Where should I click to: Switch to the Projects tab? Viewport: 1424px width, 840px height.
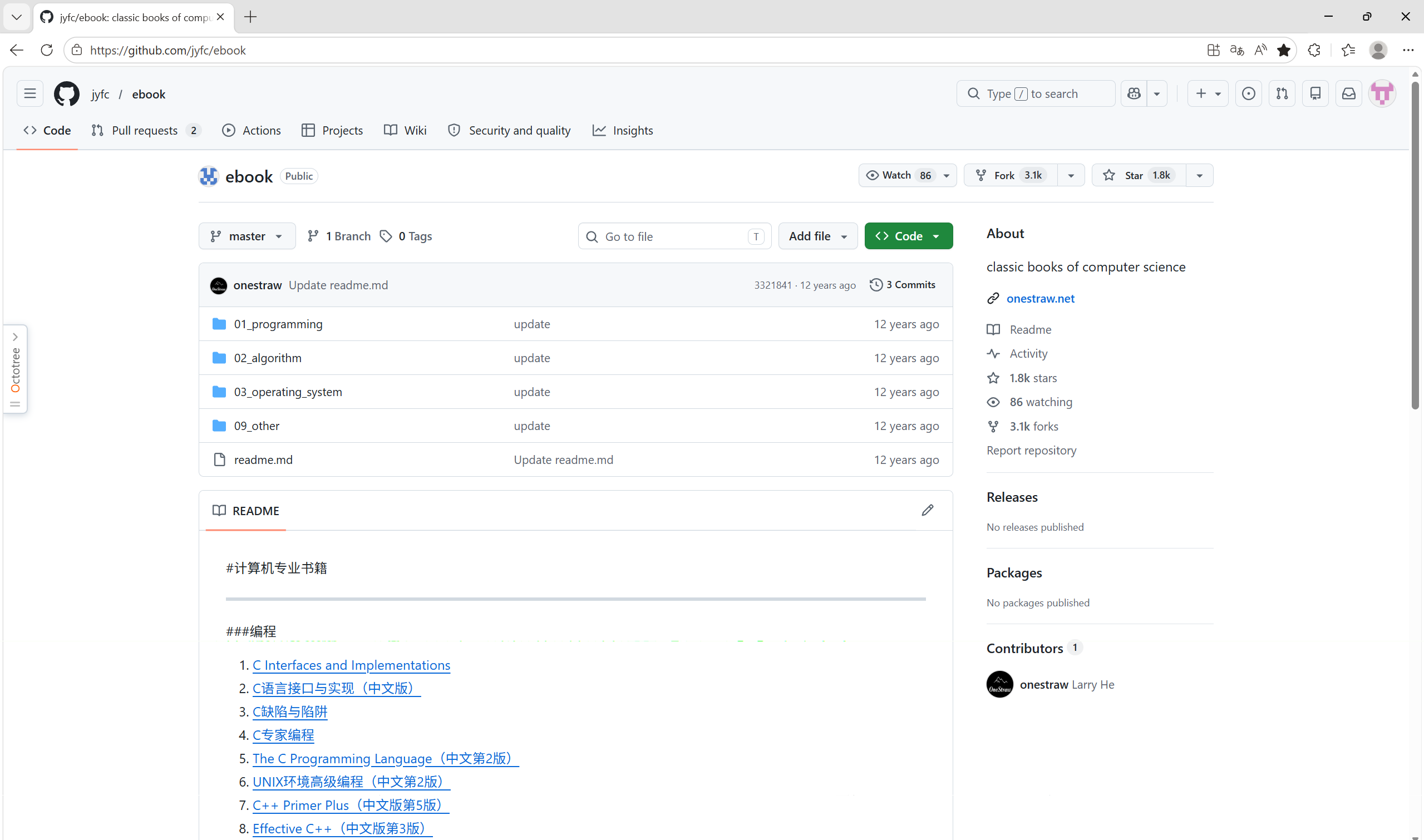point(332,131)
